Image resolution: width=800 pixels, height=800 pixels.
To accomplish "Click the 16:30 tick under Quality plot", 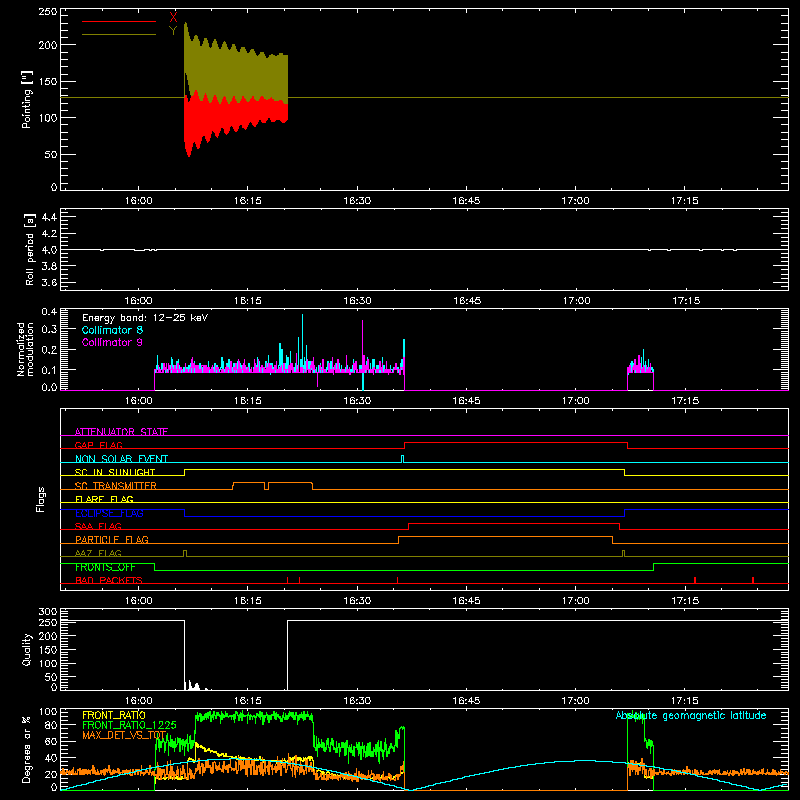I will pos(357,701).
